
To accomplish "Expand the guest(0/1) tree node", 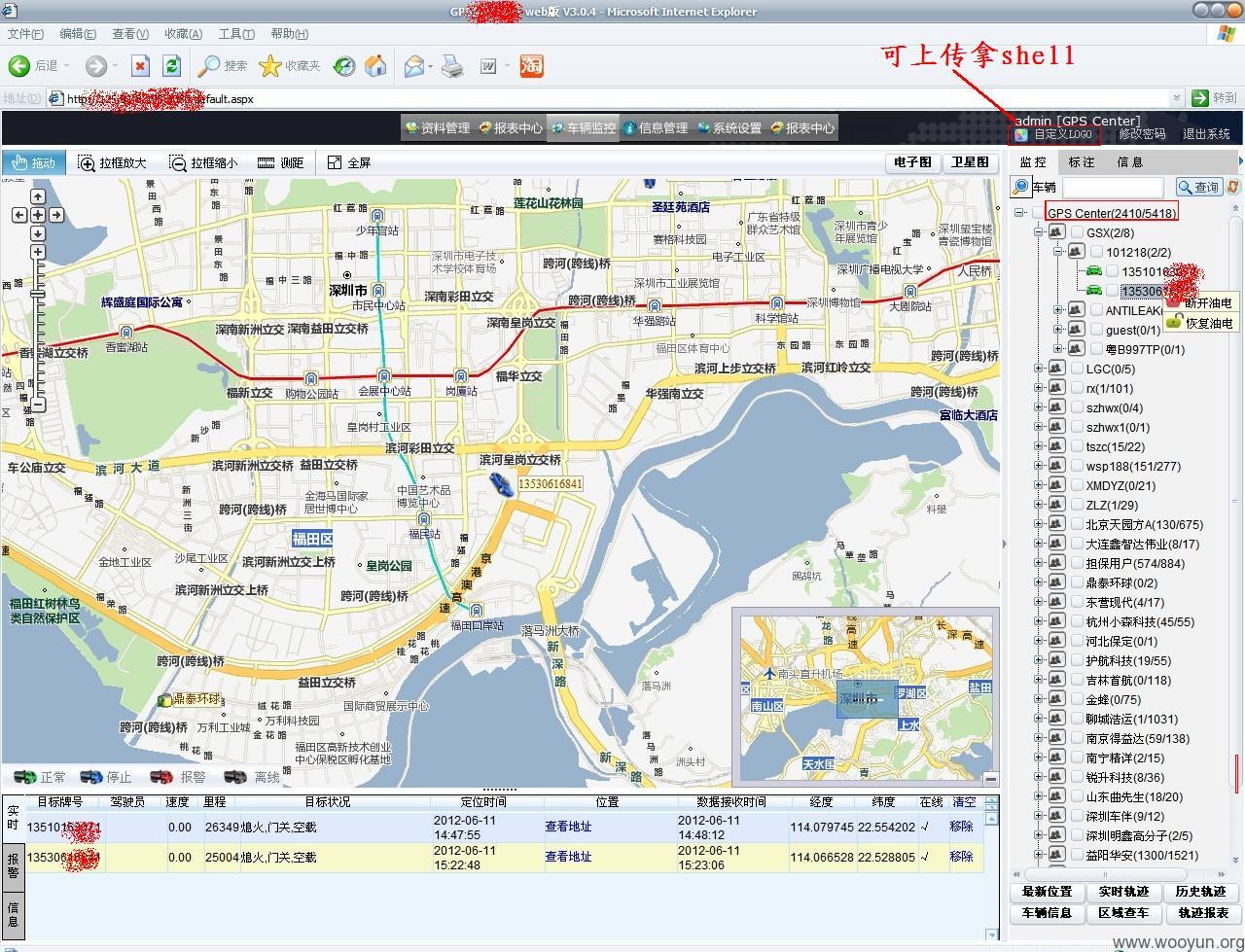I will (x=1058, y=330).
